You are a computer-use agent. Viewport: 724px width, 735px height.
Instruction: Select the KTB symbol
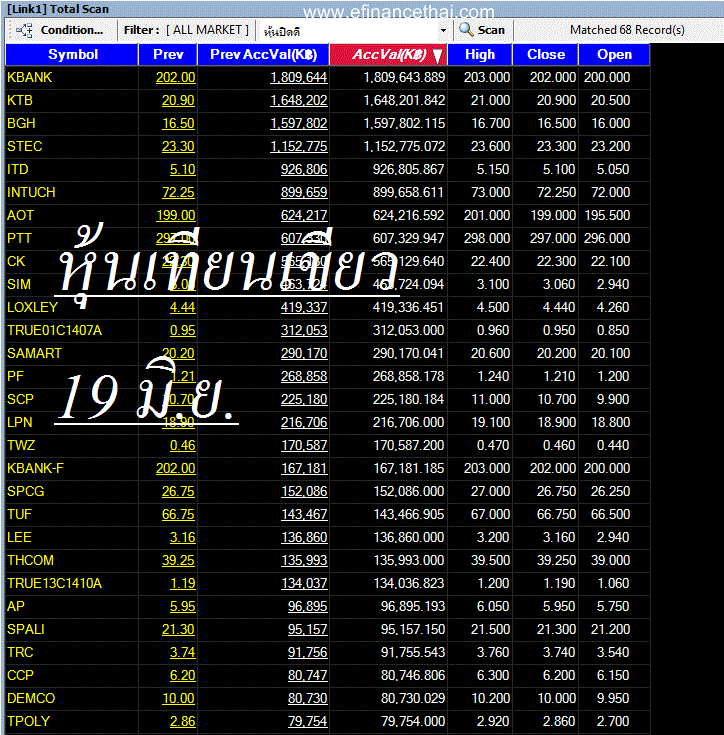pyautogui.click(x=20, y=100)
